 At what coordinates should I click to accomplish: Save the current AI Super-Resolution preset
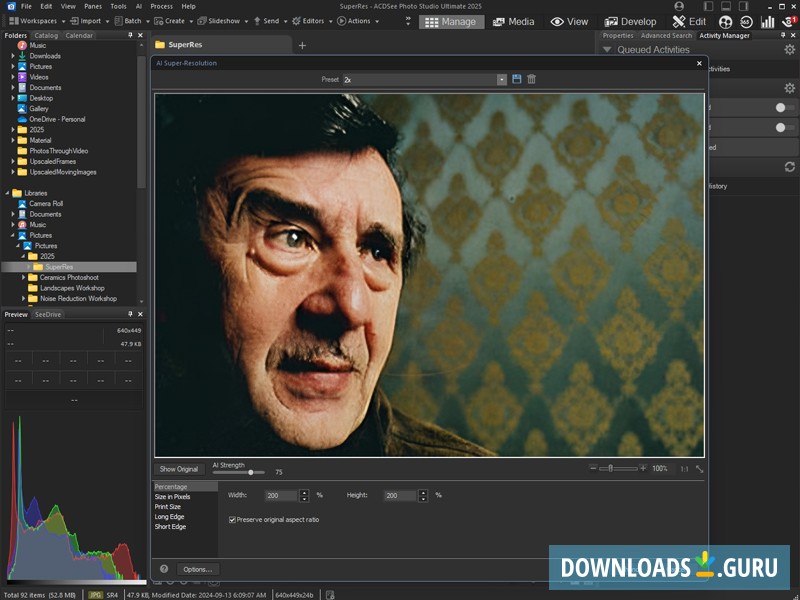click(x=516, y=78)
